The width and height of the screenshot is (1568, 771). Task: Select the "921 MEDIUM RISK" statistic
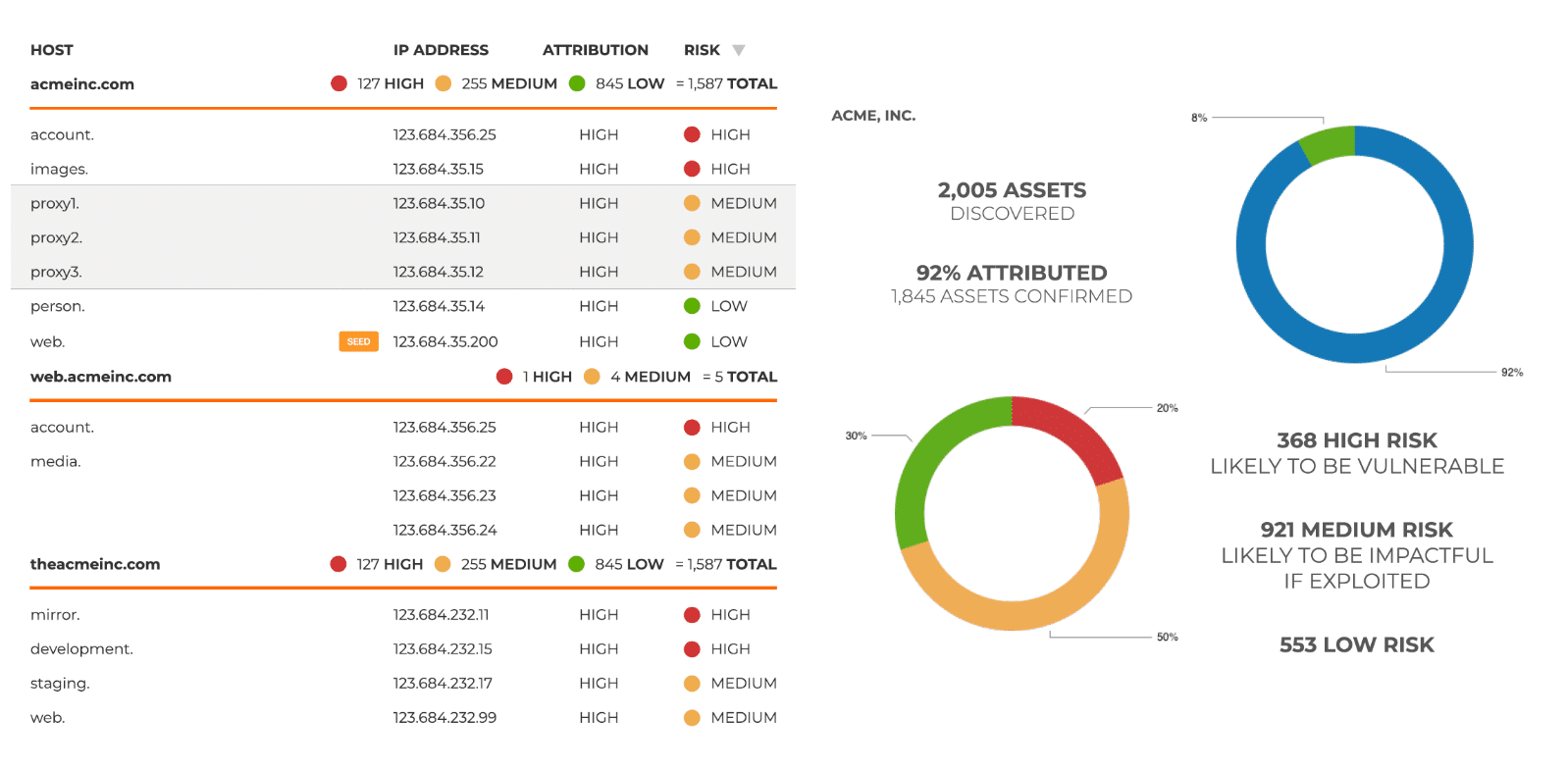click(1357, 530)
